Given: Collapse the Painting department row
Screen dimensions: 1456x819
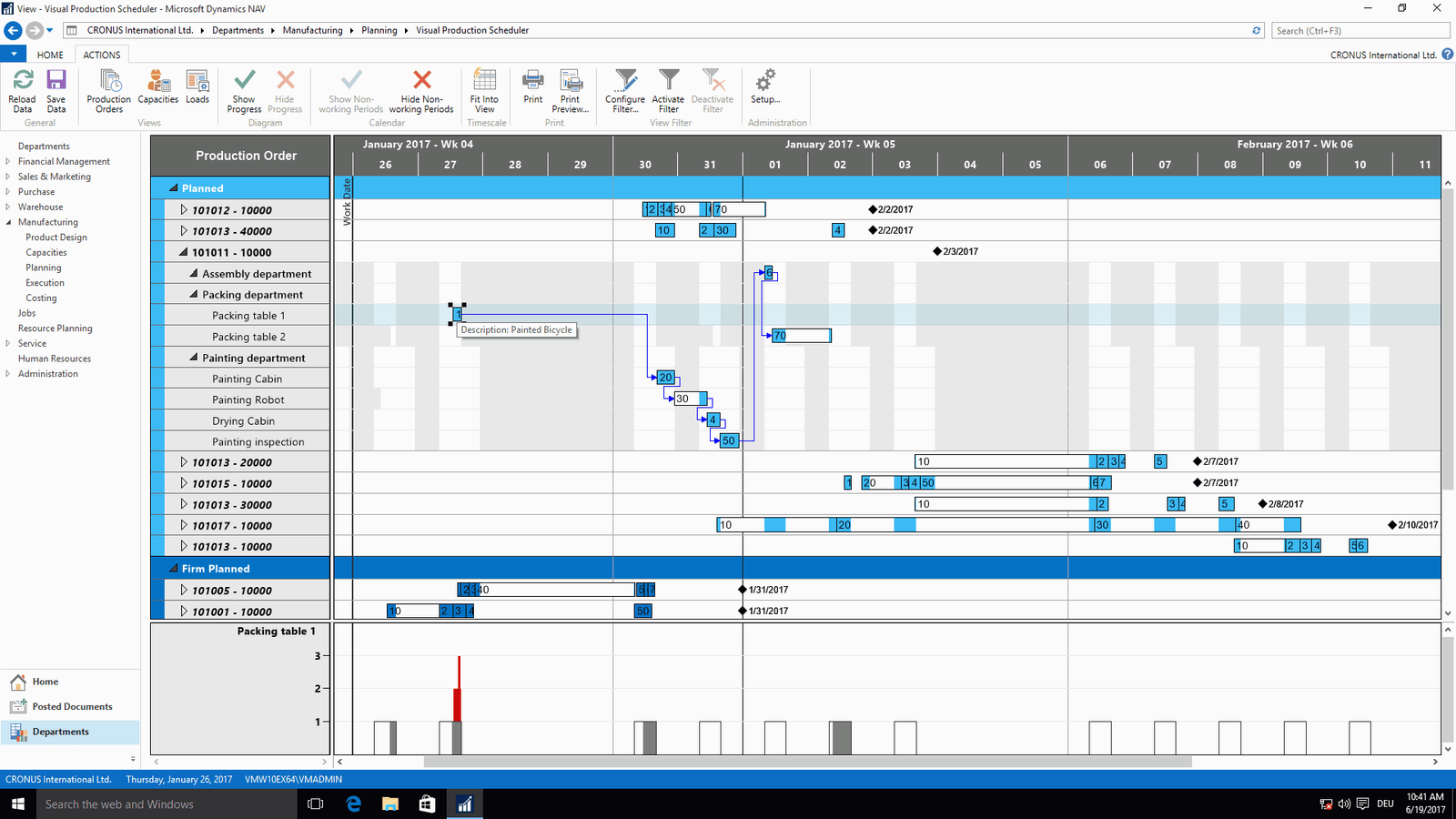Looking at the screenshot, I should click(x=194, y=358).
